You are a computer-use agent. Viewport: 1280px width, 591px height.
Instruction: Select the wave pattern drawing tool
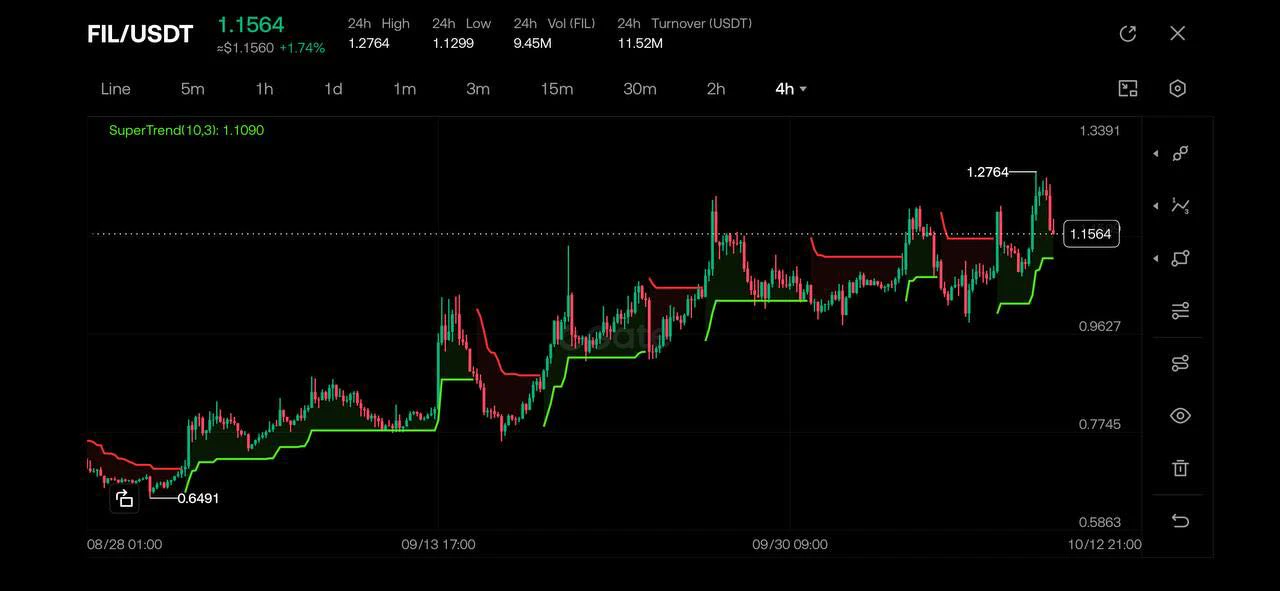[1181, 206]
